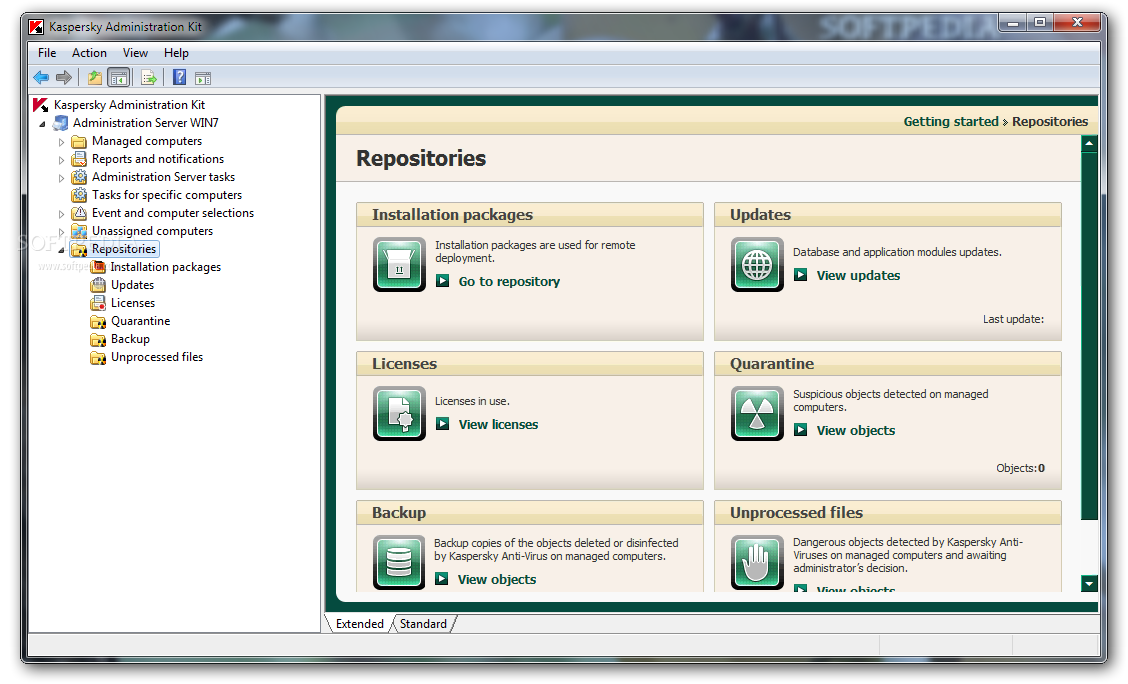This screenshot has height=684, width=1128.
Task: Click the Quarantine radiation icon
Action: [757, 414]
